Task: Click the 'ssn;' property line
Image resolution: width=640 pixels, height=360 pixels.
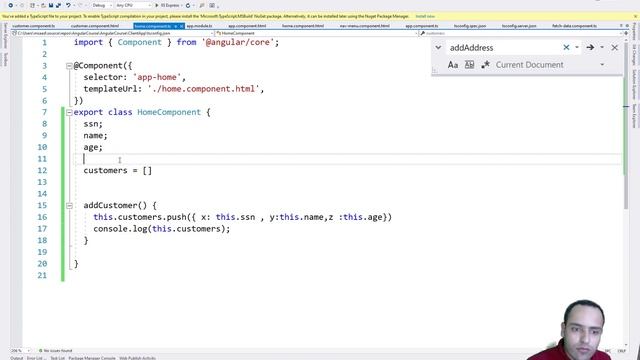Action: 93,124
